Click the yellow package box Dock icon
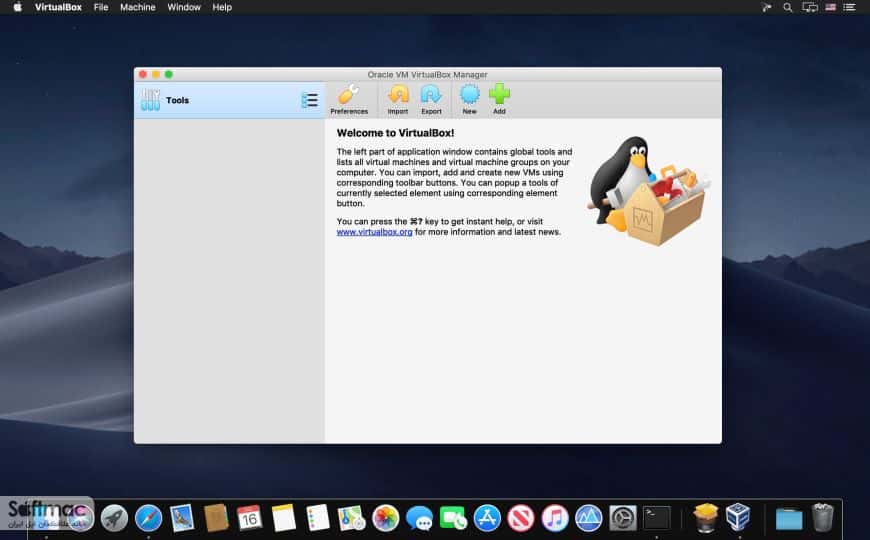Viewport: 870px width, 540px height. pyautogui.click(x=706, y=517)
